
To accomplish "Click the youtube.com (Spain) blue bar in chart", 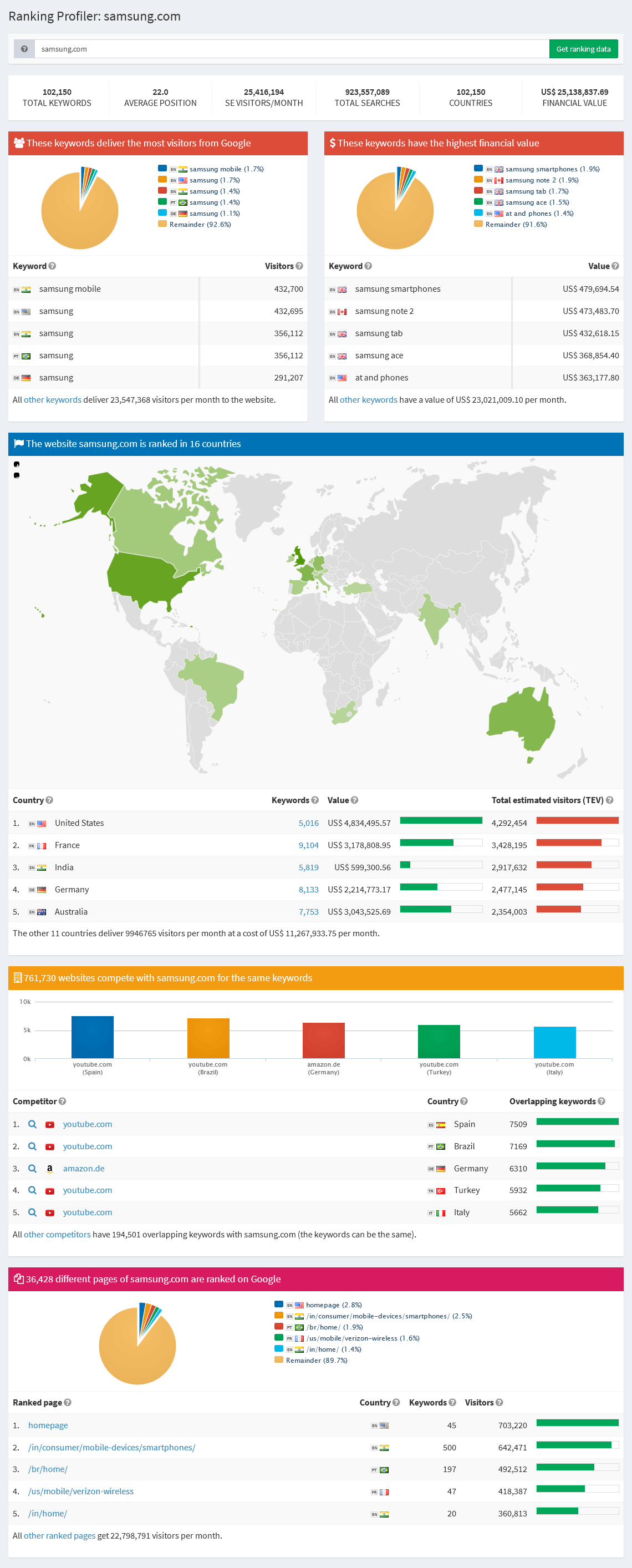I will [x=93, y=1037].
